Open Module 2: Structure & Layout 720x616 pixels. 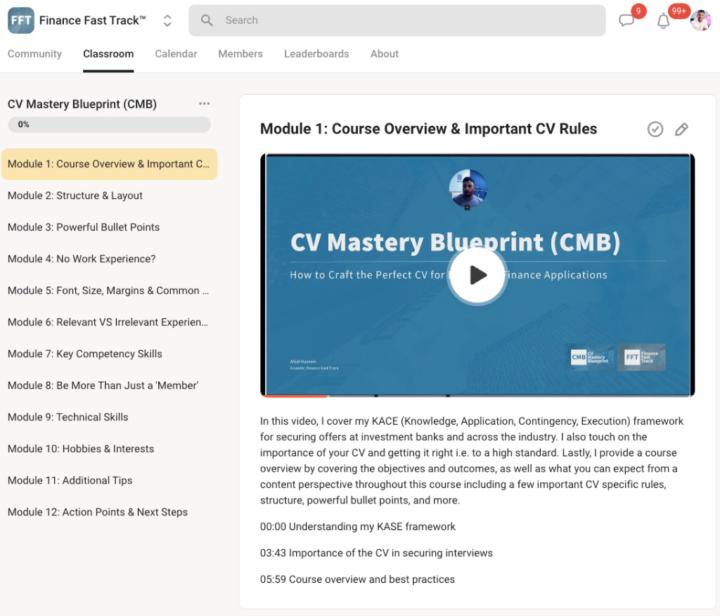pyautogui.click(x=109, y=196)
